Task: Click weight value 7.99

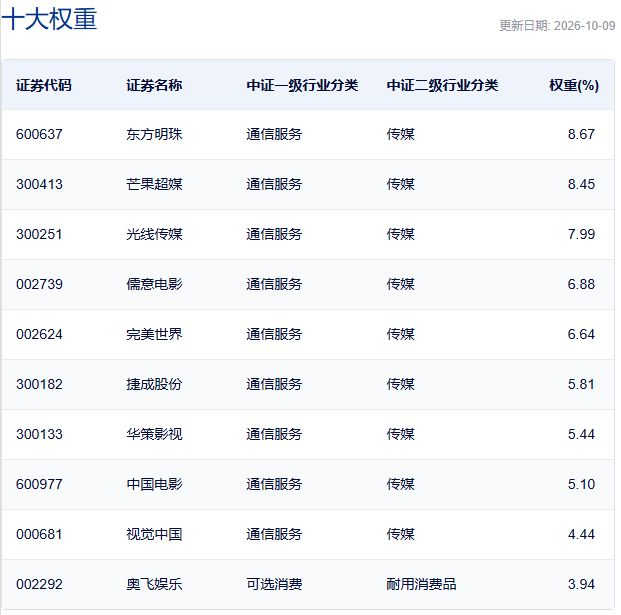Action: (581, 234)
